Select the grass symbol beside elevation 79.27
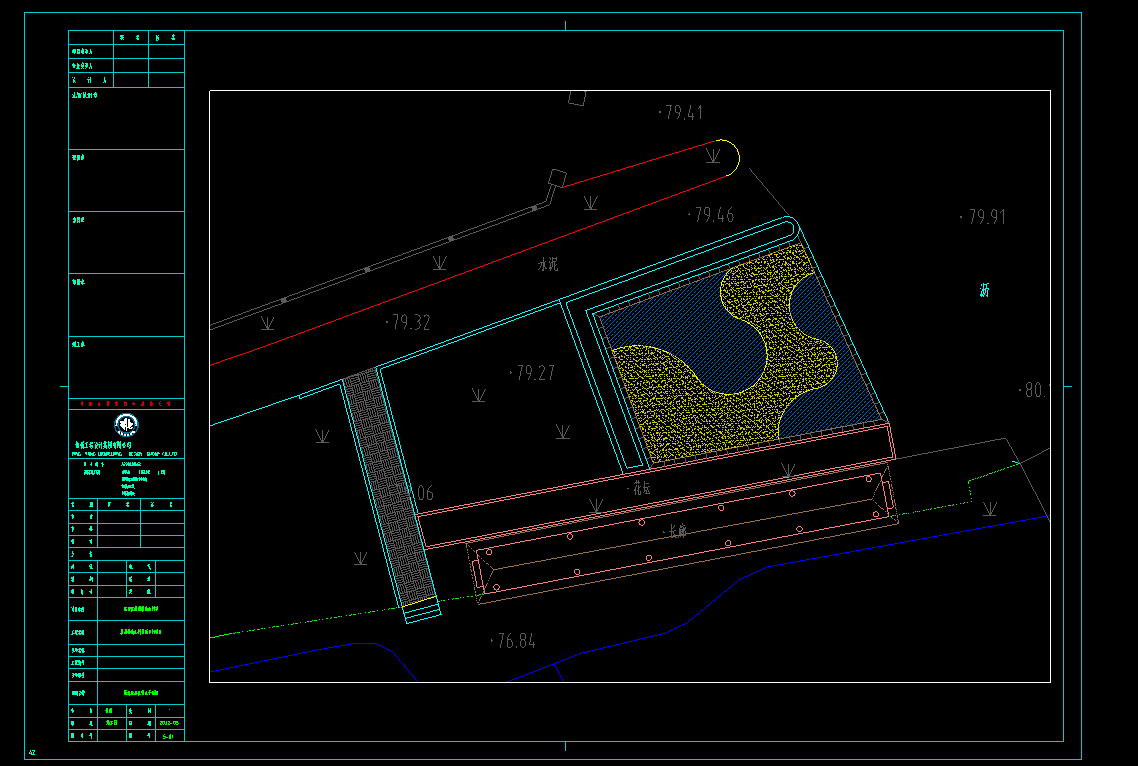 (x=479, y=396)
